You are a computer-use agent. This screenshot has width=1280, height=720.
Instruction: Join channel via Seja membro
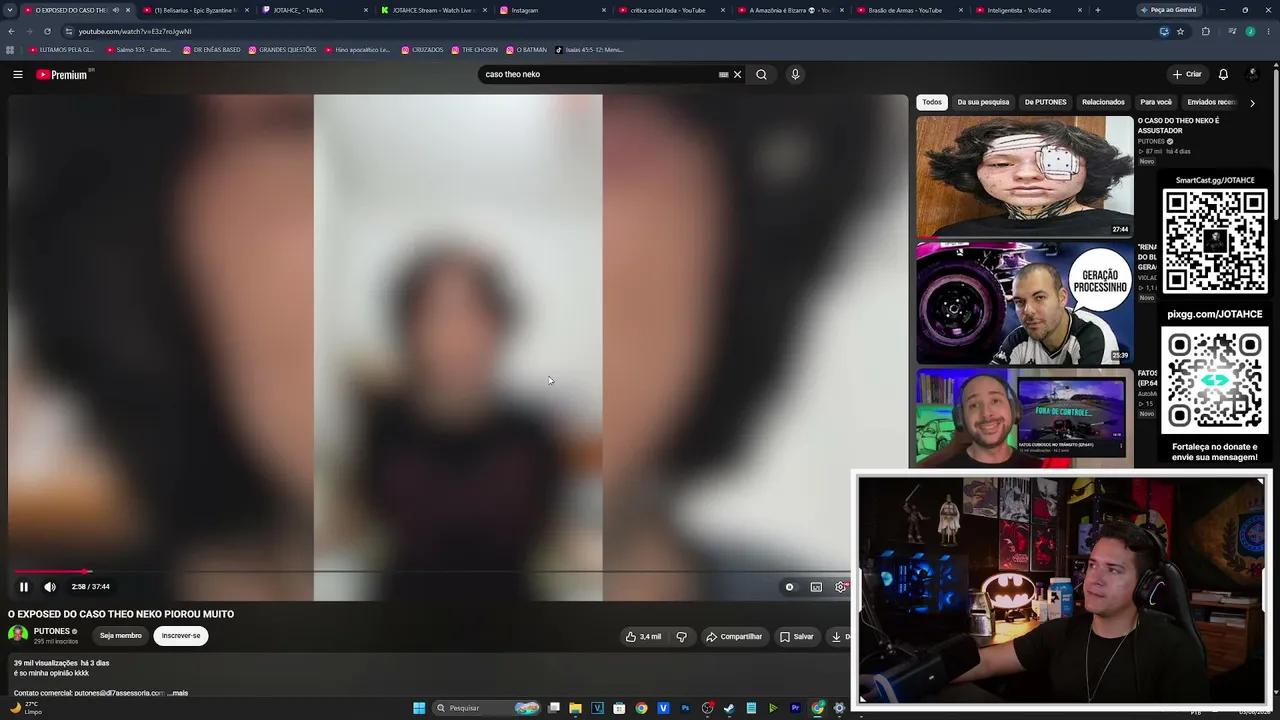tap(121, 636)
